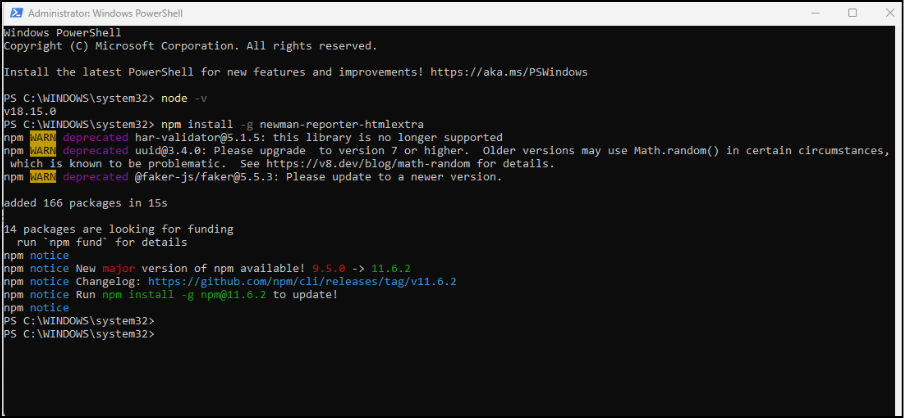Click the v18.15.0 version output
Screen dimensions: 906x418
30,111
